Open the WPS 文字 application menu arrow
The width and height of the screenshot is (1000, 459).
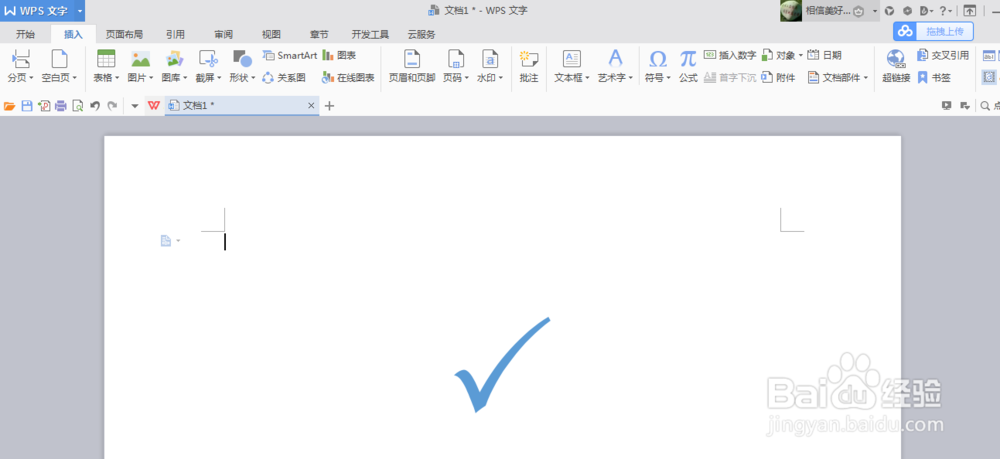[x=79, y=11]
